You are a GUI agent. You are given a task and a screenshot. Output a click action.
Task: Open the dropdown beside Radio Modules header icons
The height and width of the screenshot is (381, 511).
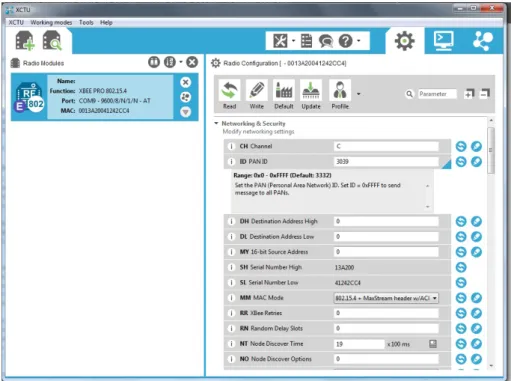(181, 62)
